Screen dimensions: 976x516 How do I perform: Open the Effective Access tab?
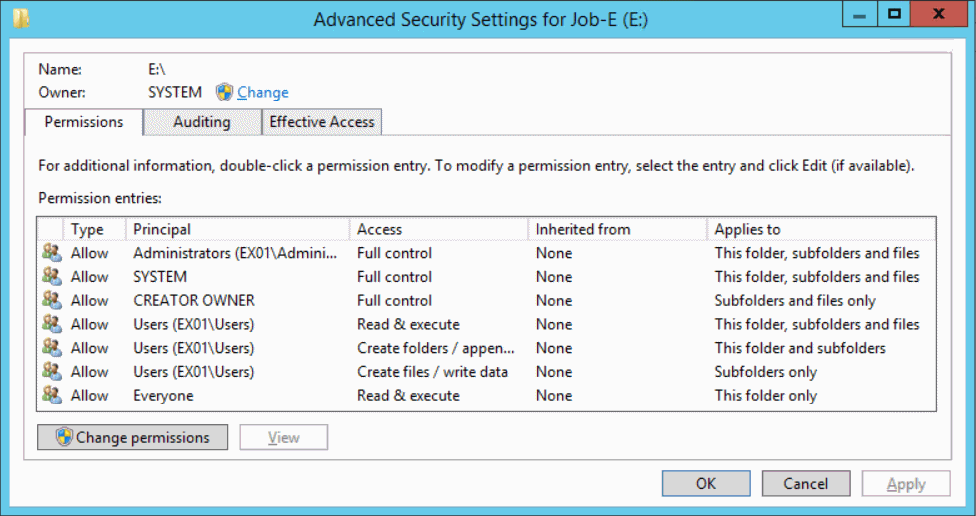[322, 122]
